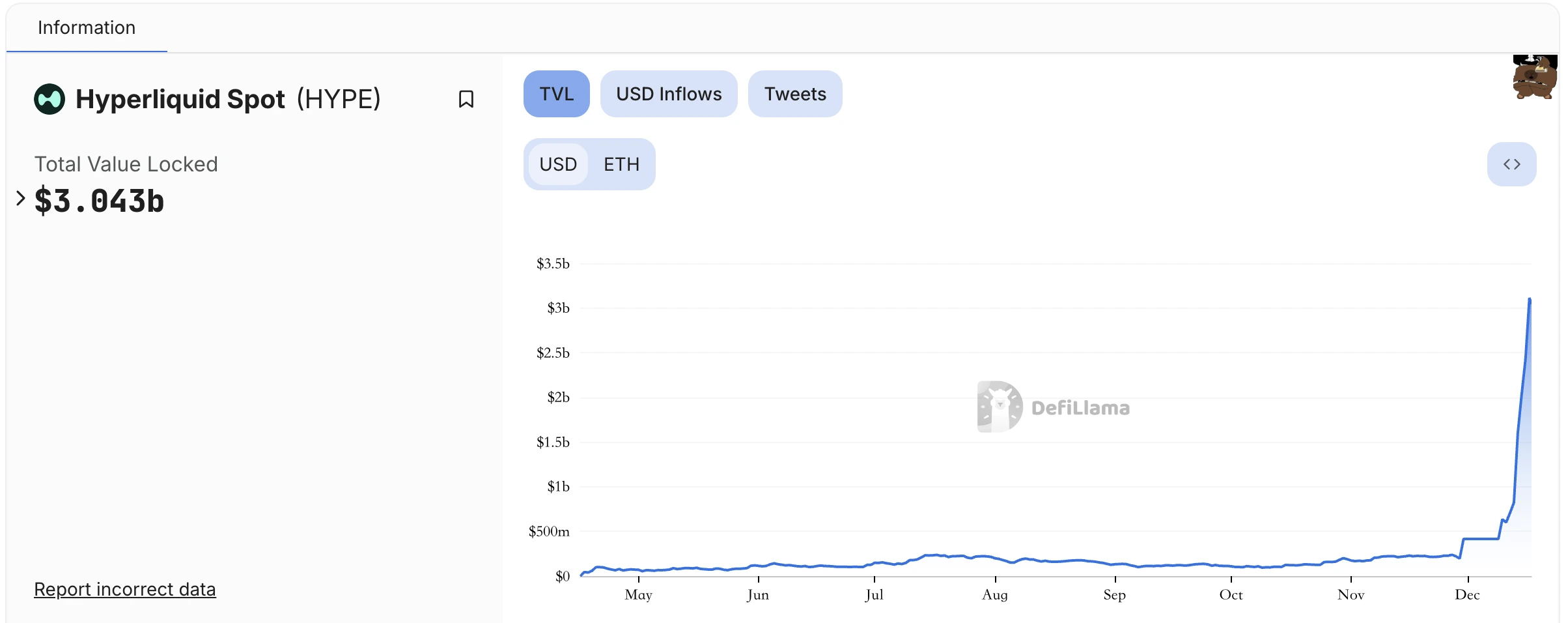Screen dimensions: 1568x623
Task: Click the $3b y-axis label
Action: 558,308
